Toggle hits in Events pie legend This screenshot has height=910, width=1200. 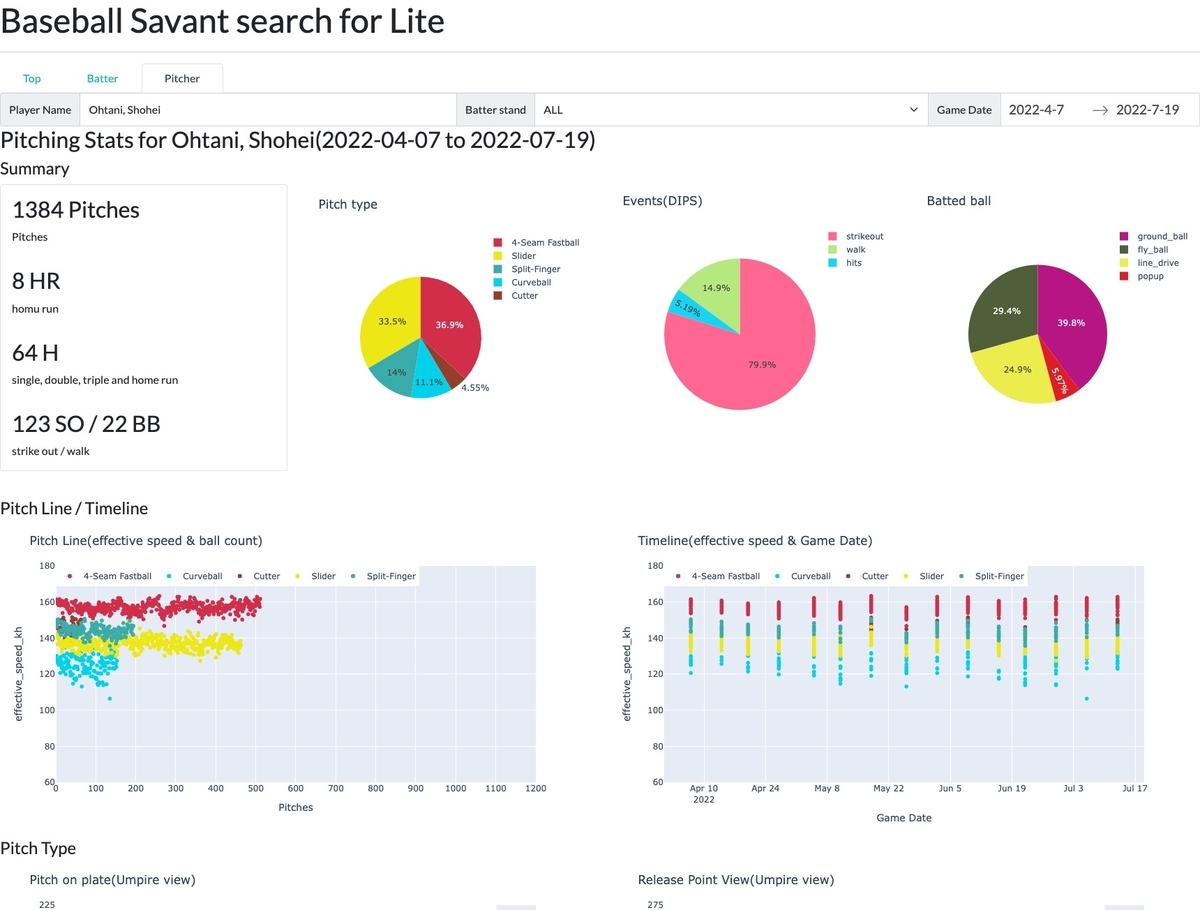click(x=844, y=263)
